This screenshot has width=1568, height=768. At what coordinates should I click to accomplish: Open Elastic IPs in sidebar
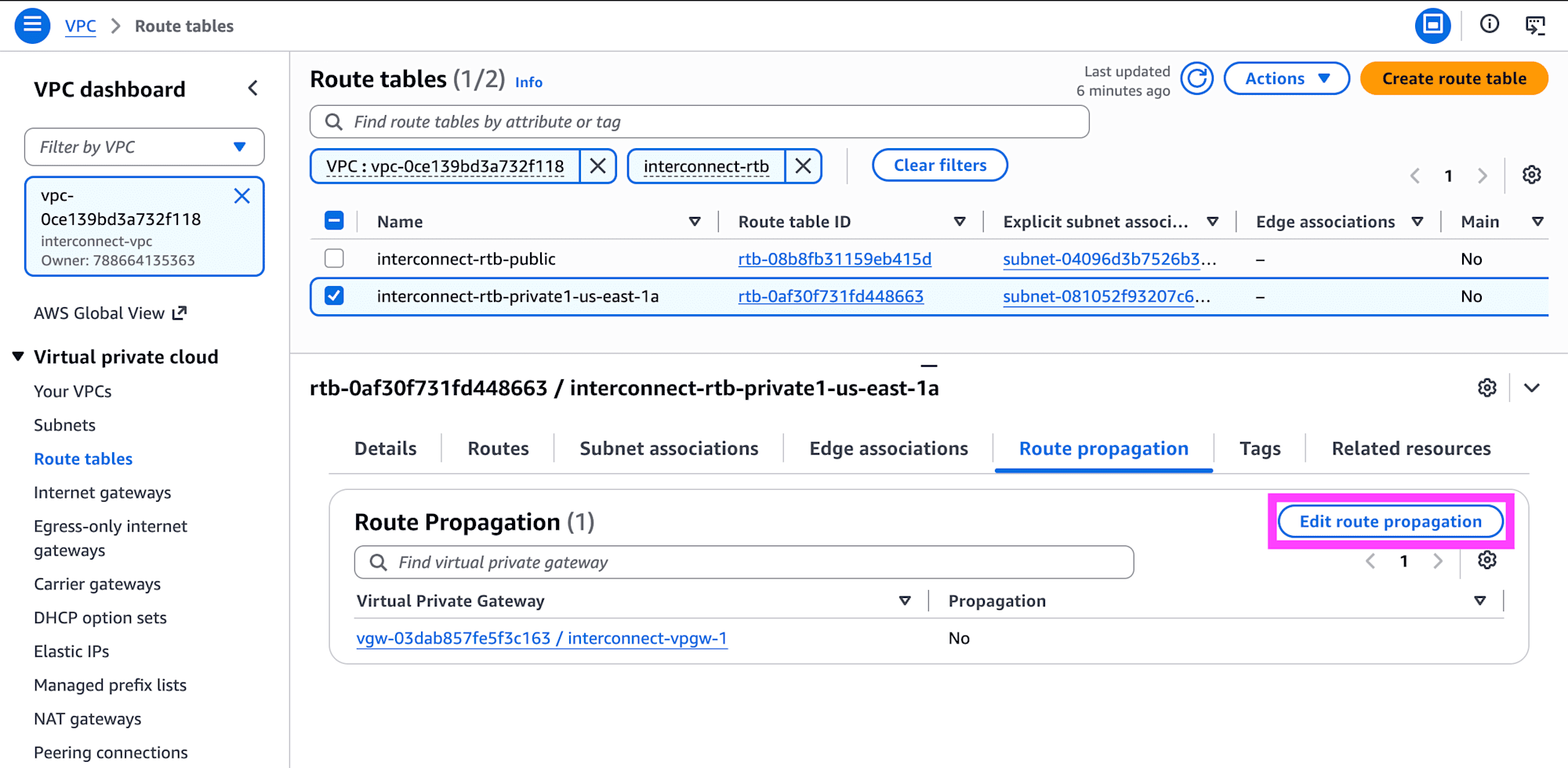coord(71,651)
